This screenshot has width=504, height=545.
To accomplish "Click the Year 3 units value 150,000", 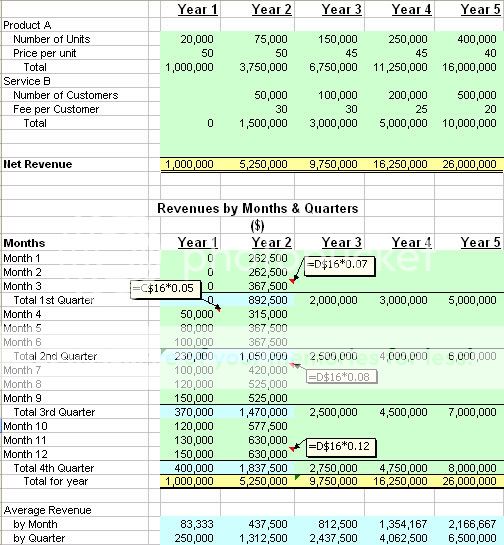I will 338,39.
